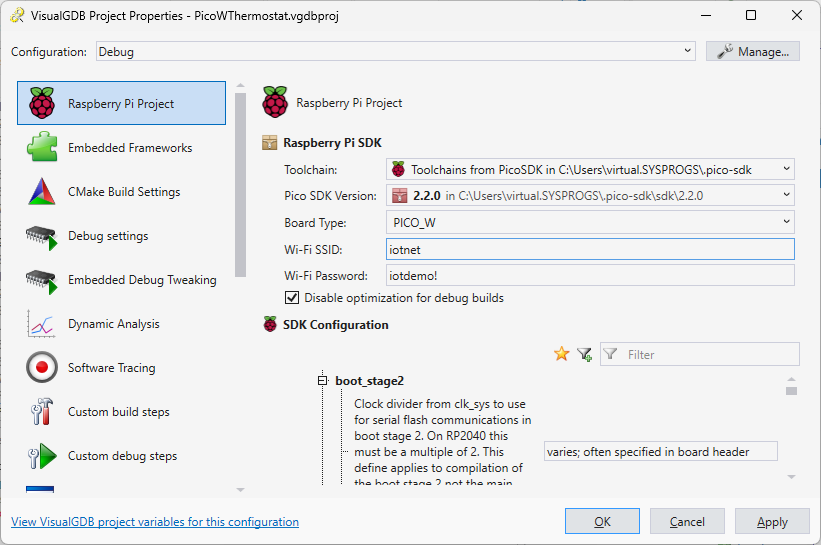This screenshot has height=545, width=821.
Task: Open the Pico SDK Version dropdown
Action: coord(786,196)
